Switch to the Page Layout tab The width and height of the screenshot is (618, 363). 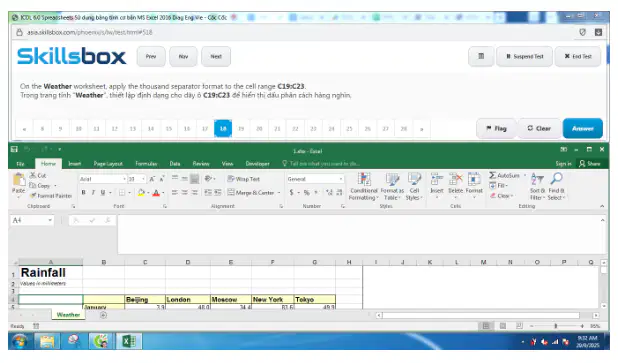(108, 164)
